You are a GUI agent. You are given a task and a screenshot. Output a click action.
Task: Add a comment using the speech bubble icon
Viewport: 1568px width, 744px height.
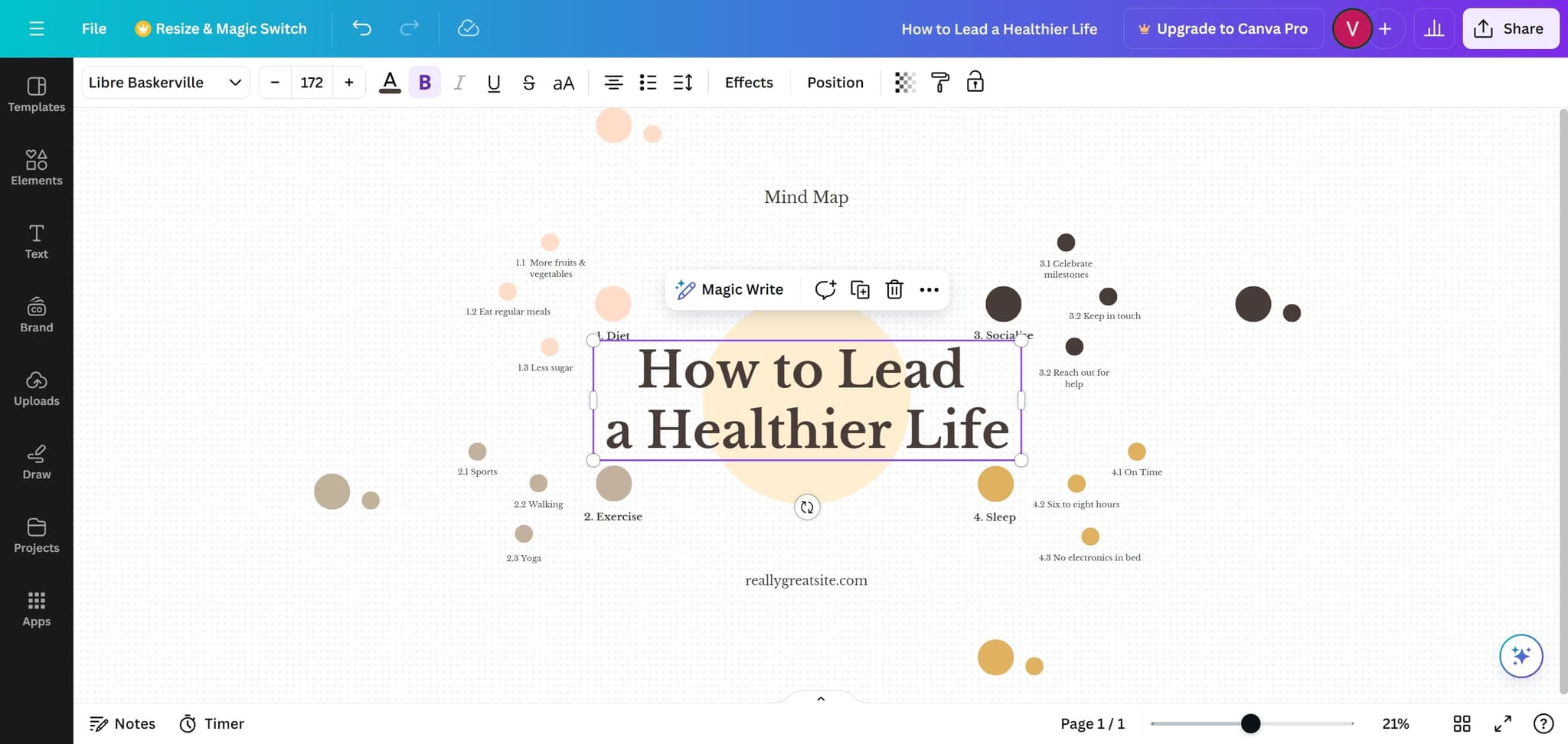point(825,289)
